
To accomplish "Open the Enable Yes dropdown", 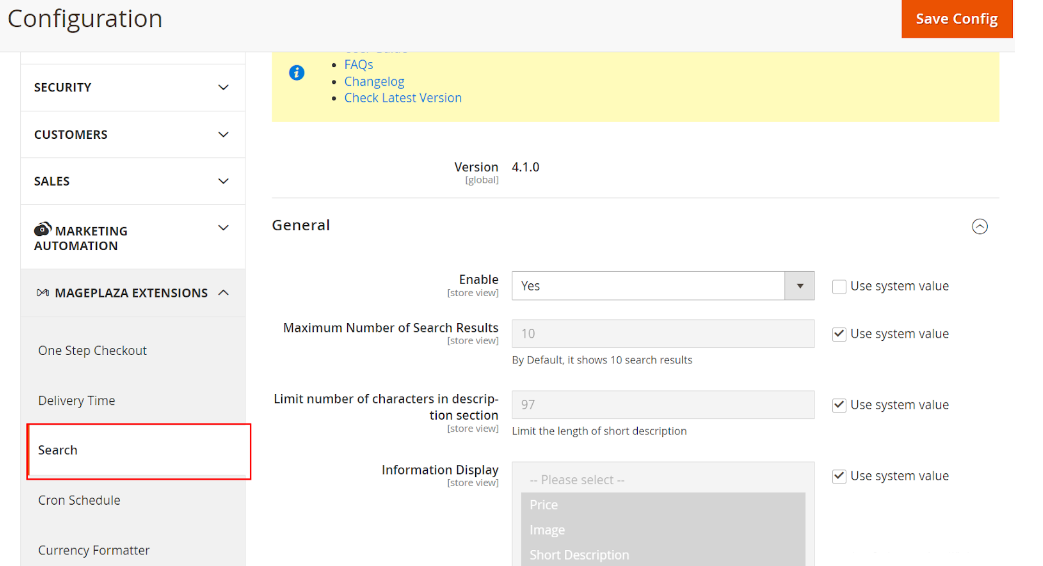I will coord(662,286).
